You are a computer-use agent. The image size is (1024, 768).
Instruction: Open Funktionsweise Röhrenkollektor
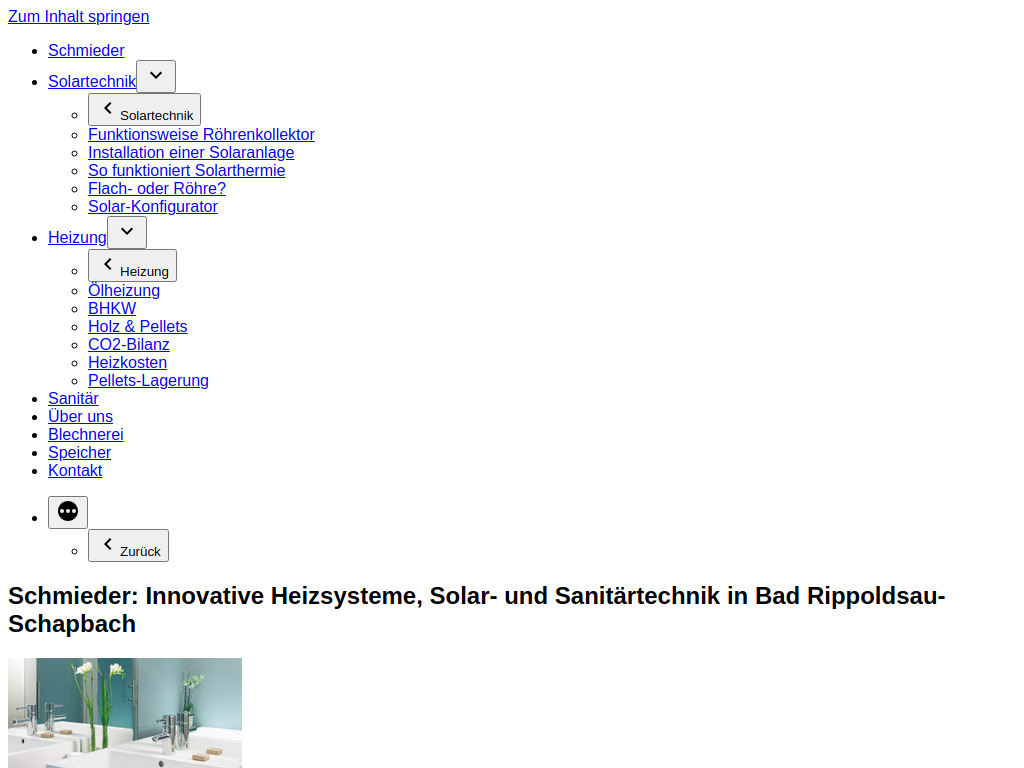(x=201, y=134)
